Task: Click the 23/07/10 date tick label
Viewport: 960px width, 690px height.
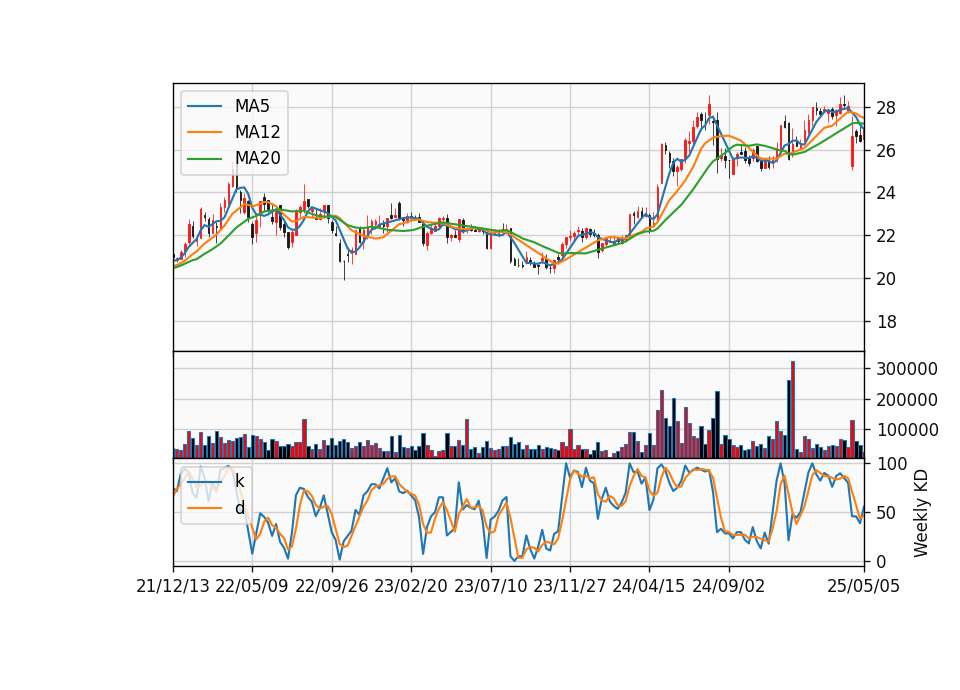Action: (490, 587)
